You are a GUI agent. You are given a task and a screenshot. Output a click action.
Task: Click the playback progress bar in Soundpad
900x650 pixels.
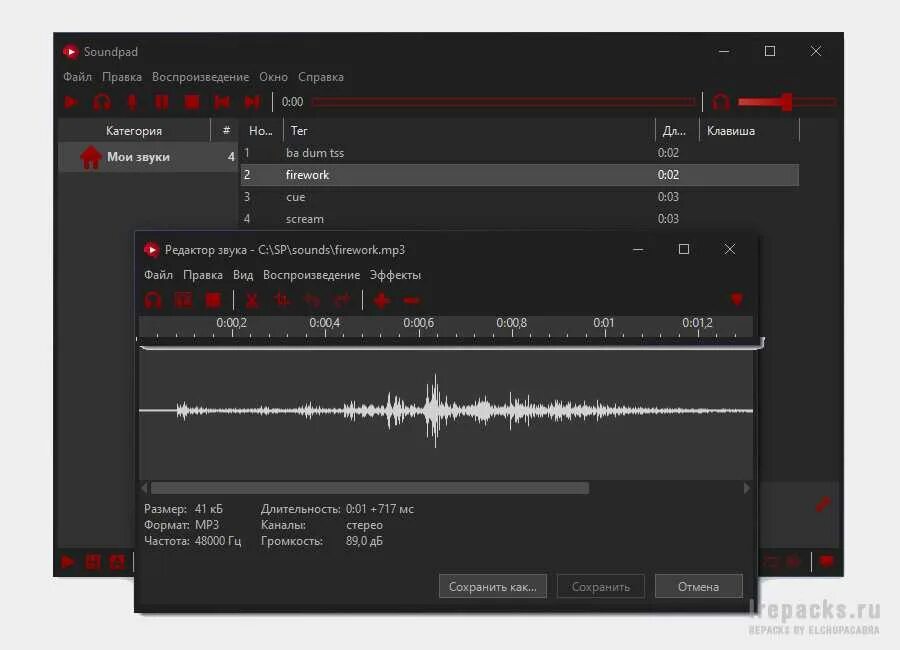(x=503, y=102)
